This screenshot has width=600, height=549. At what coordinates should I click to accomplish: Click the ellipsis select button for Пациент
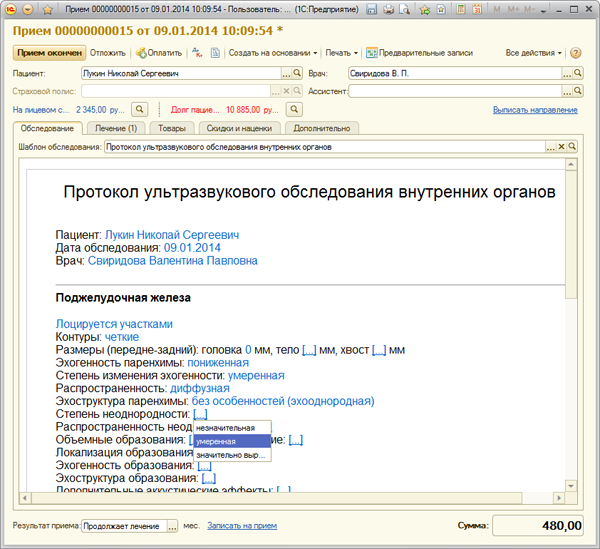coord(286,73)
